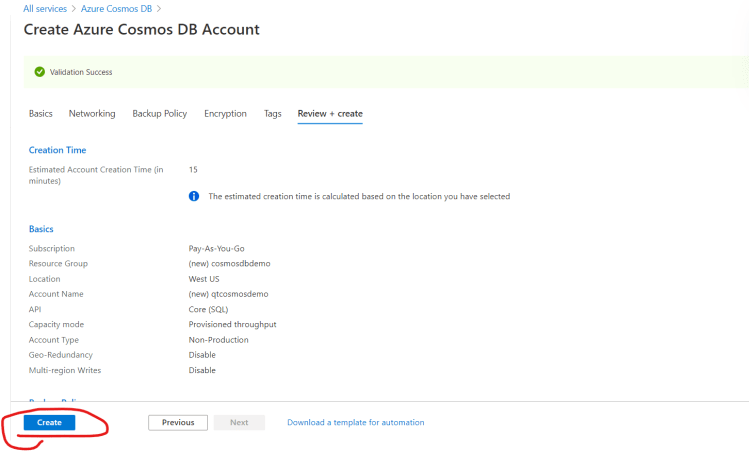Image resolution: width=749 pixels, height=451 pixels.
Task: Open Download a template for automation link
Action: pos(355,422)
